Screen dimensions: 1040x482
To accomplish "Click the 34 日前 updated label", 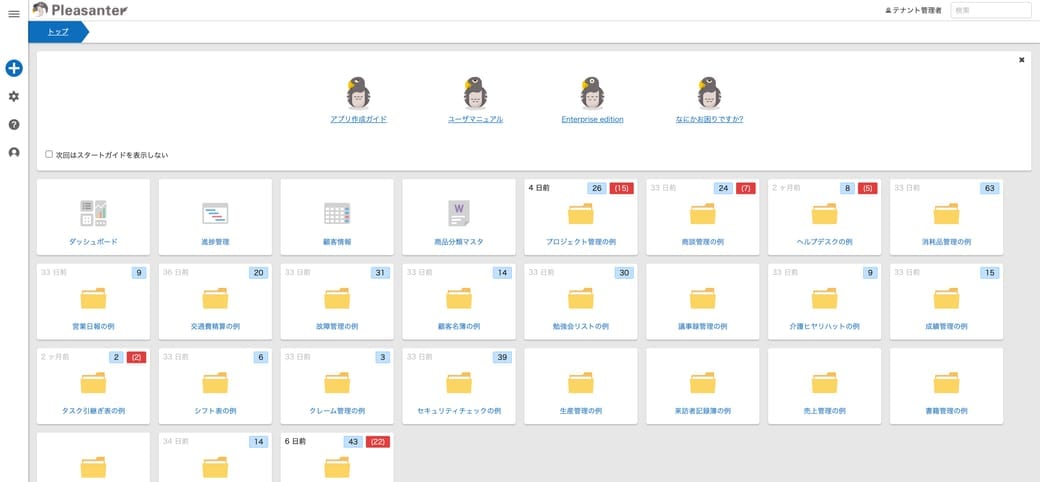I will point(175,442).
